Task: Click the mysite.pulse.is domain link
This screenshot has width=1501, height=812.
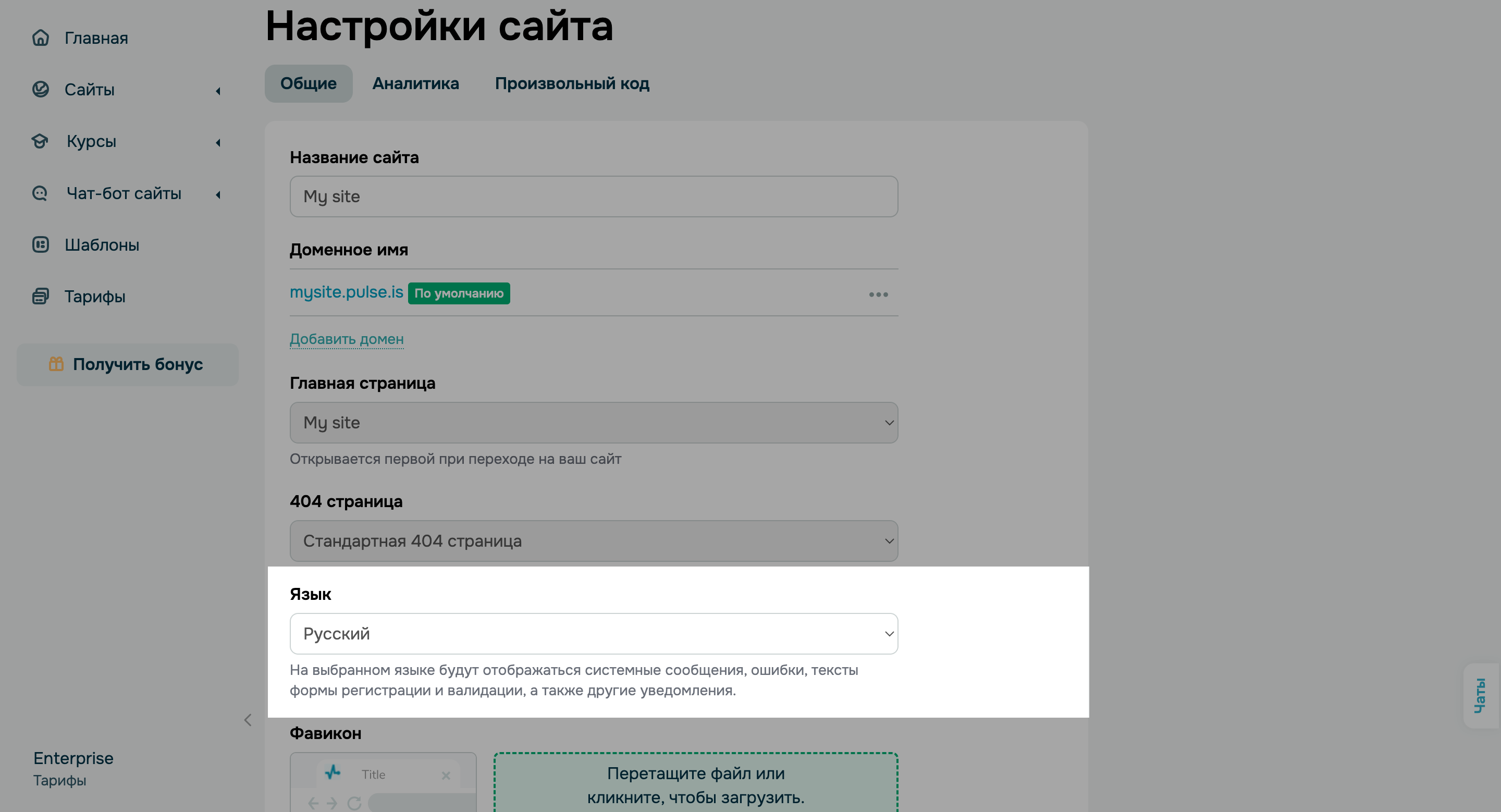Action: point(347,292)
